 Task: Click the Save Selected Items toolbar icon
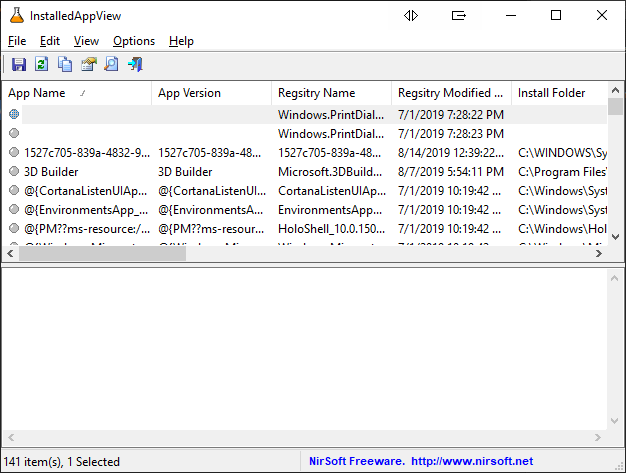[19, 64]
